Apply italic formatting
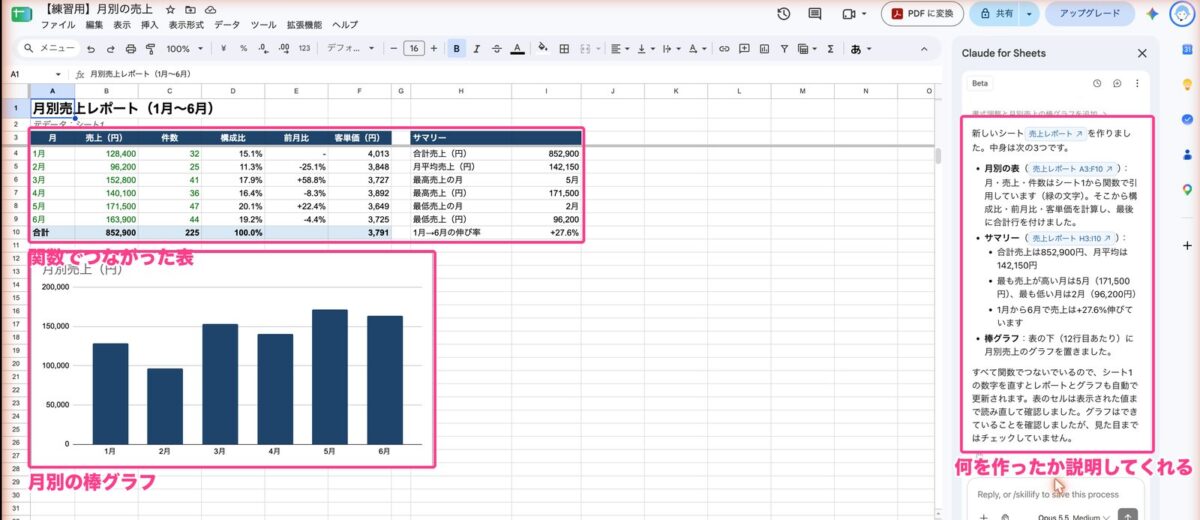This screenshot has width=1200, height=520. [477, 48]
